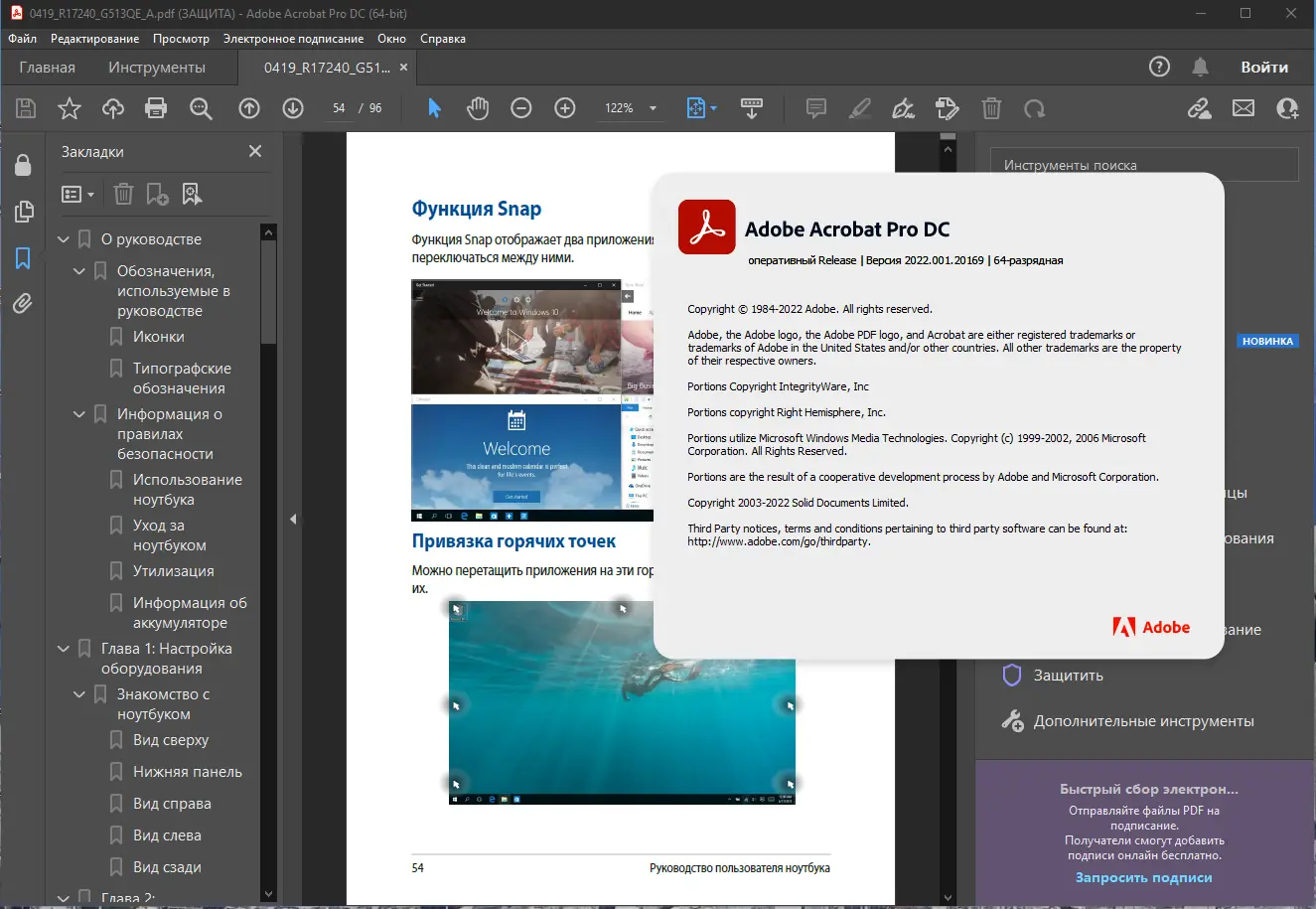Image resolution: width=1316 pixels, height=909 pixels.
Task: Switch to the 'Инструменты' tab
Action: tap(157, 68)
